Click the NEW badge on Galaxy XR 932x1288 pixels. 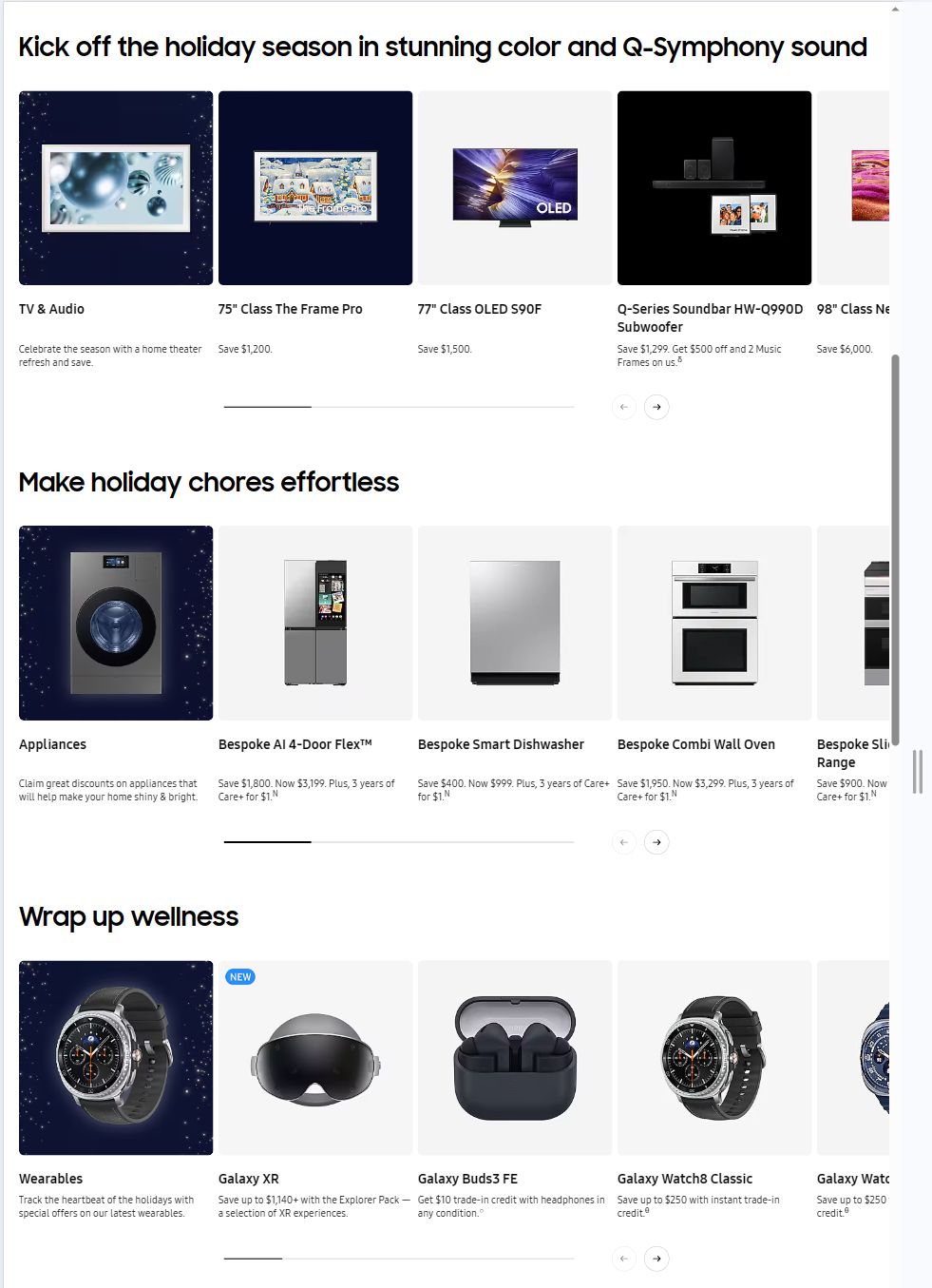(240, 977)
